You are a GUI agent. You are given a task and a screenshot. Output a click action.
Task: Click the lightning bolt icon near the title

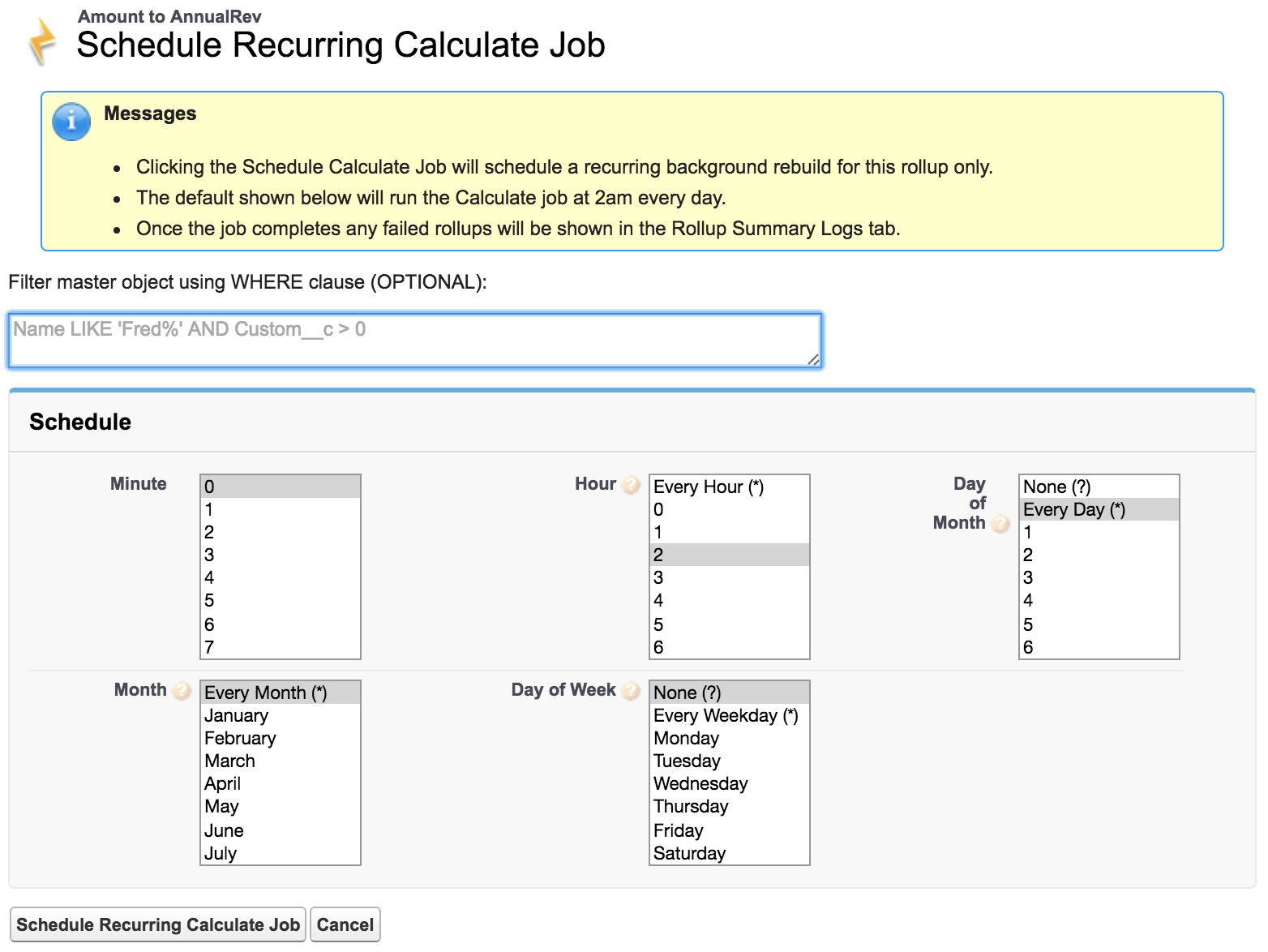tap(42, 41)
